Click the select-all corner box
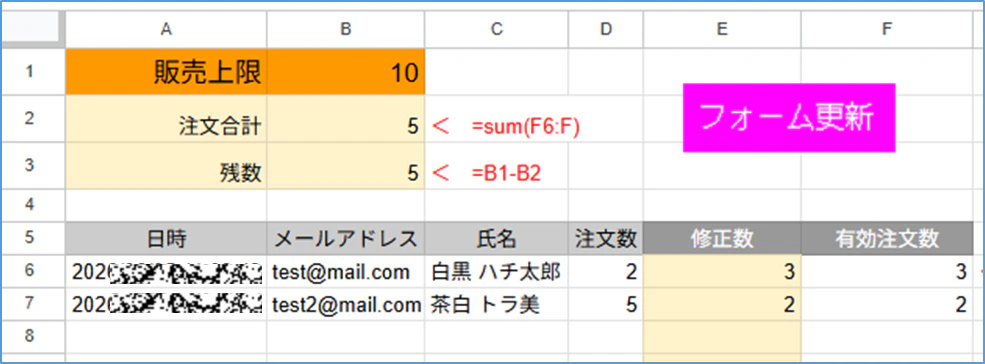 click(30, 30)
